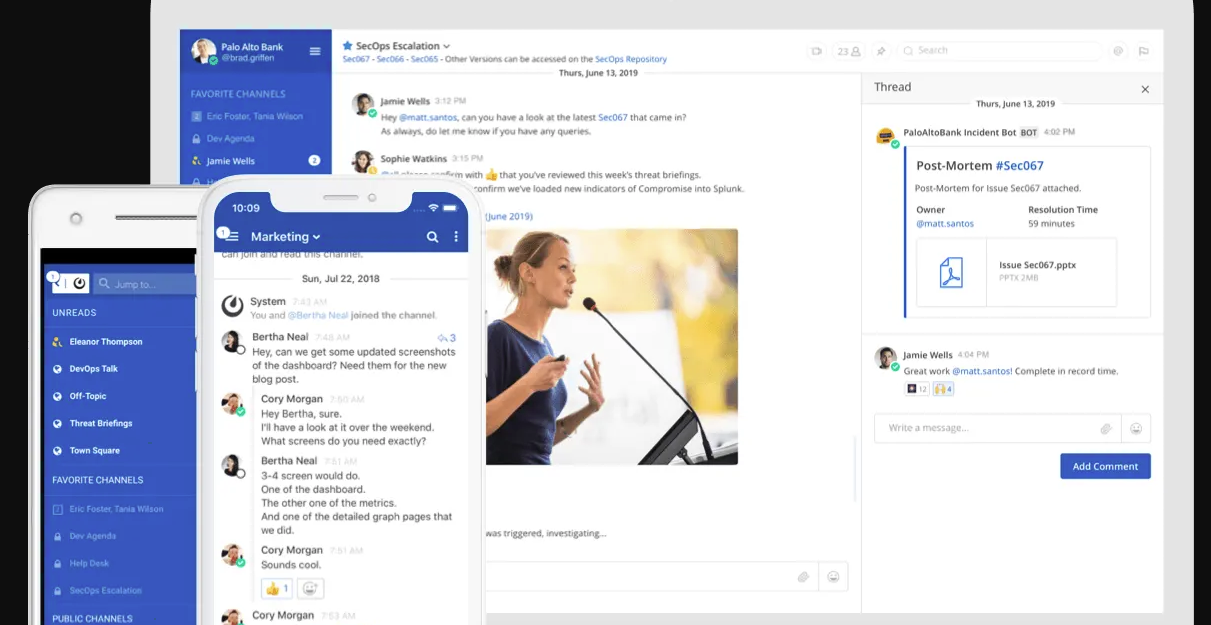Open recent mentions with the @ icon

coord(1118,51)
